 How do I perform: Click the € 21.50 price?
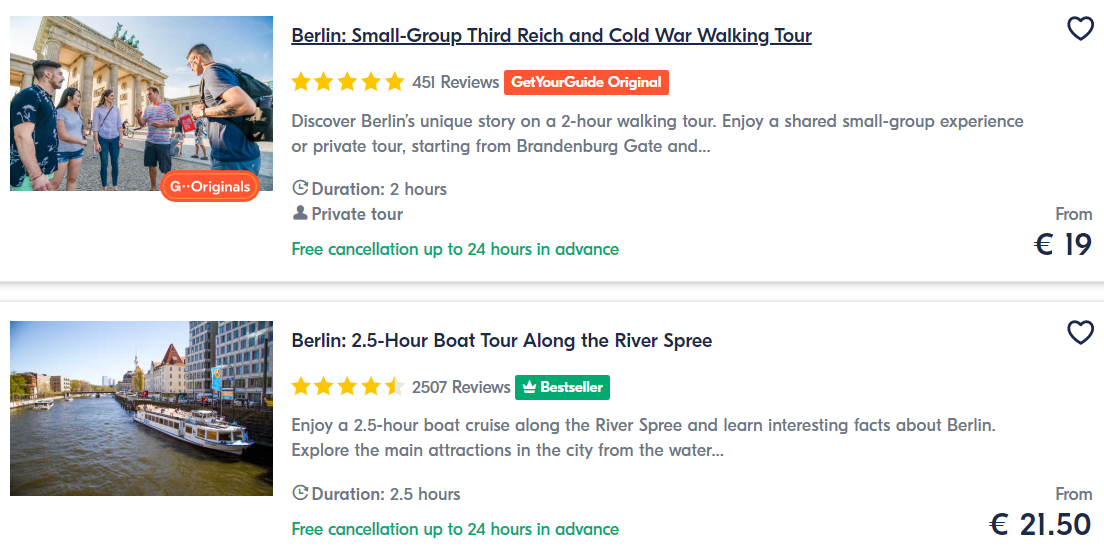pos(1040,524)
